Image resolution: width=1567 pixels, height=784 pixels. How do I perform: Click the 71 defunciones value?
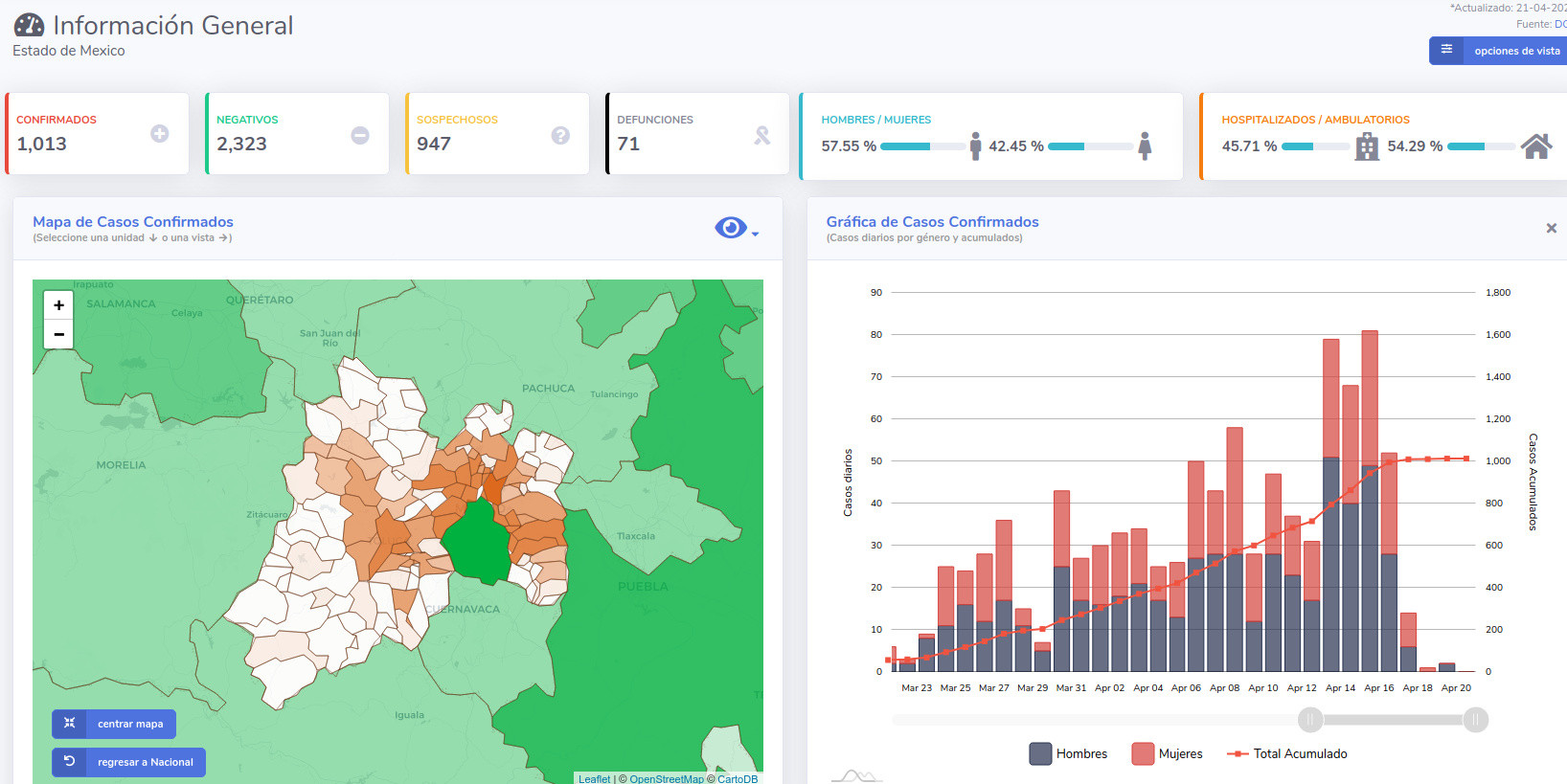coord(628,144)
